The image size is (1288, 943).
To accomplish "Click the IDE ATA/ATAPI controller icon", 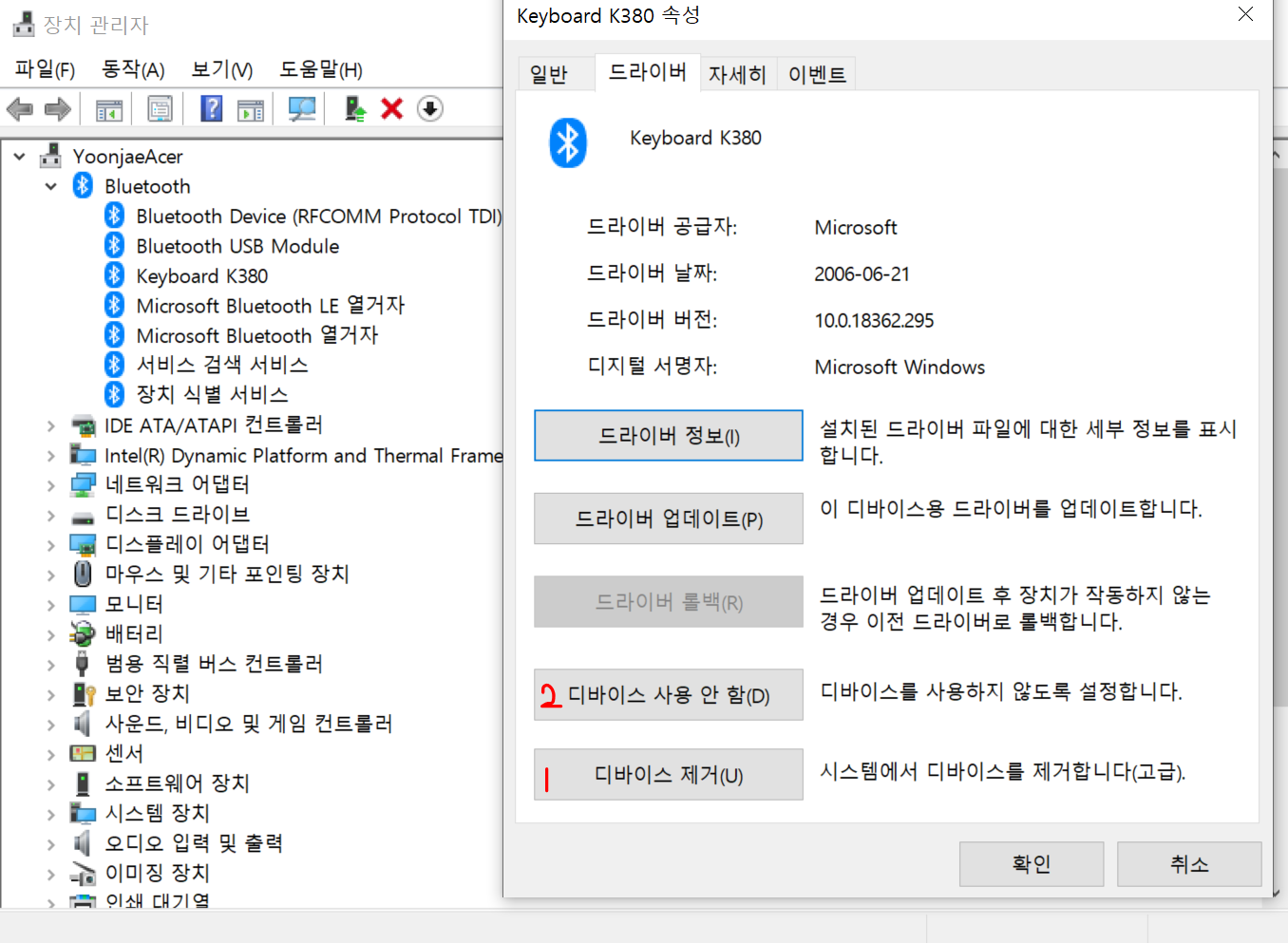I will (84, 425).
